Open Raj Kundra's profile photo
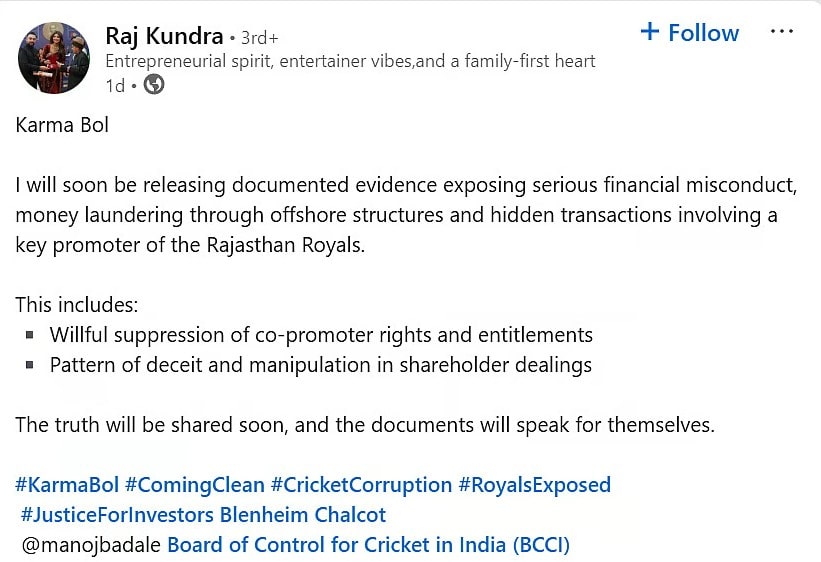This screenshot has height=562, width=821. pos(54,58)
